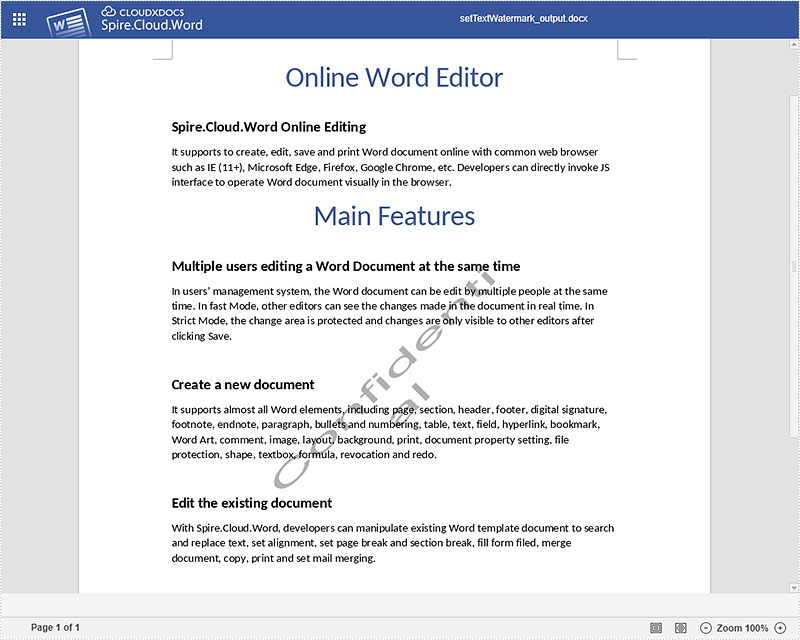Click the line 'clicking Save.'
The image size is (800, 640).
(x=202, y=336)
